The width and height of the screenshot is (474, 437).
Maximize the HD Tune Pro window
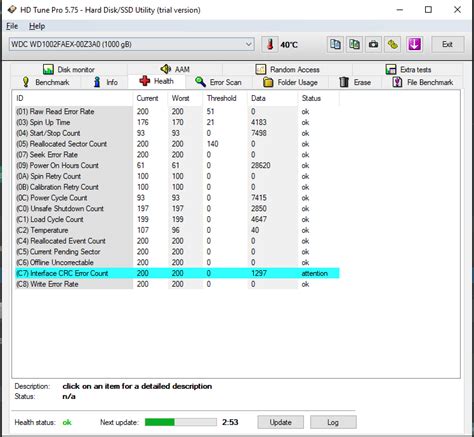[428, 10]
